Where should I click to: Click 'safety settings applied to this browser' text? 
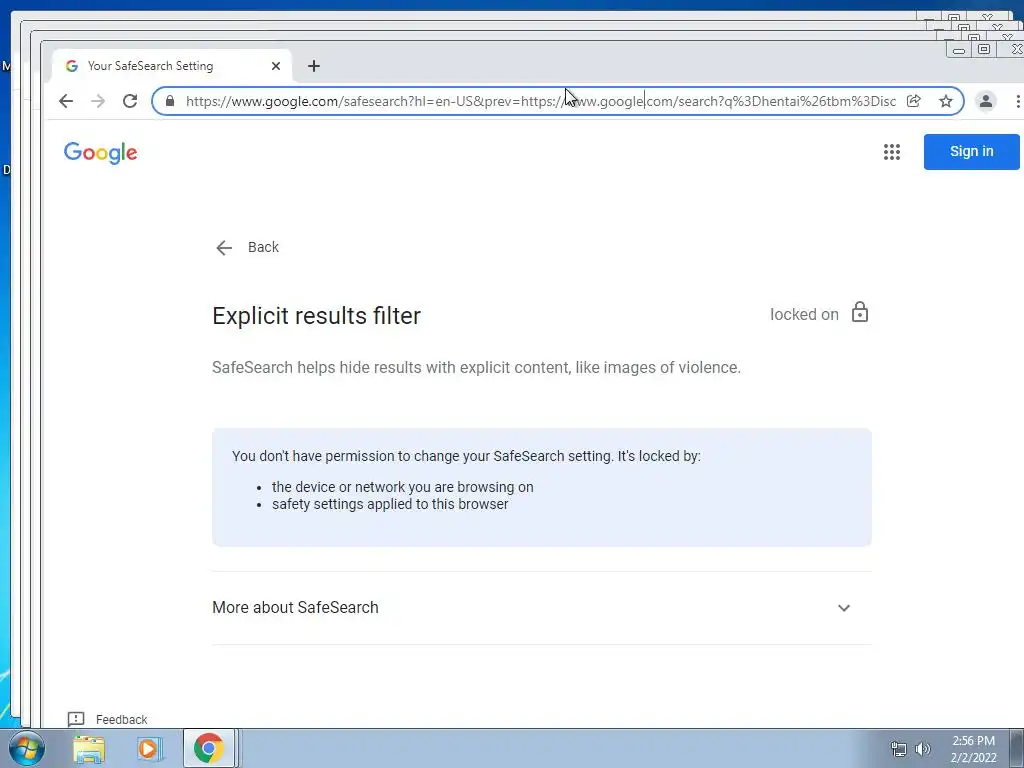point(390,504)
